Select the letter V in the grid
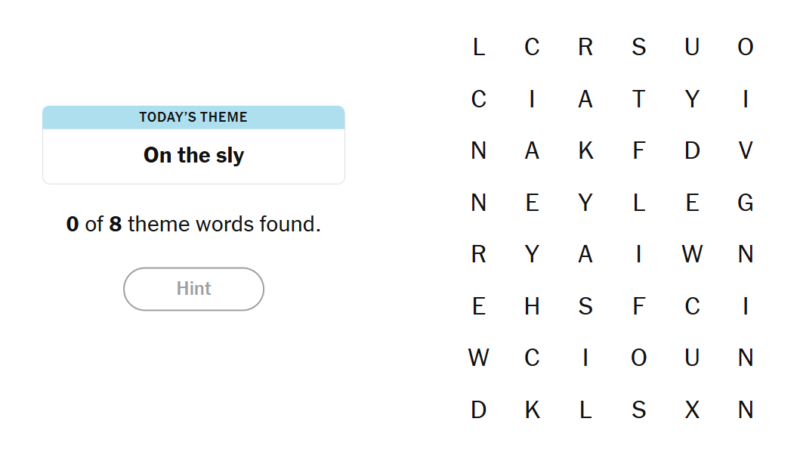 (x=745, y=151)
